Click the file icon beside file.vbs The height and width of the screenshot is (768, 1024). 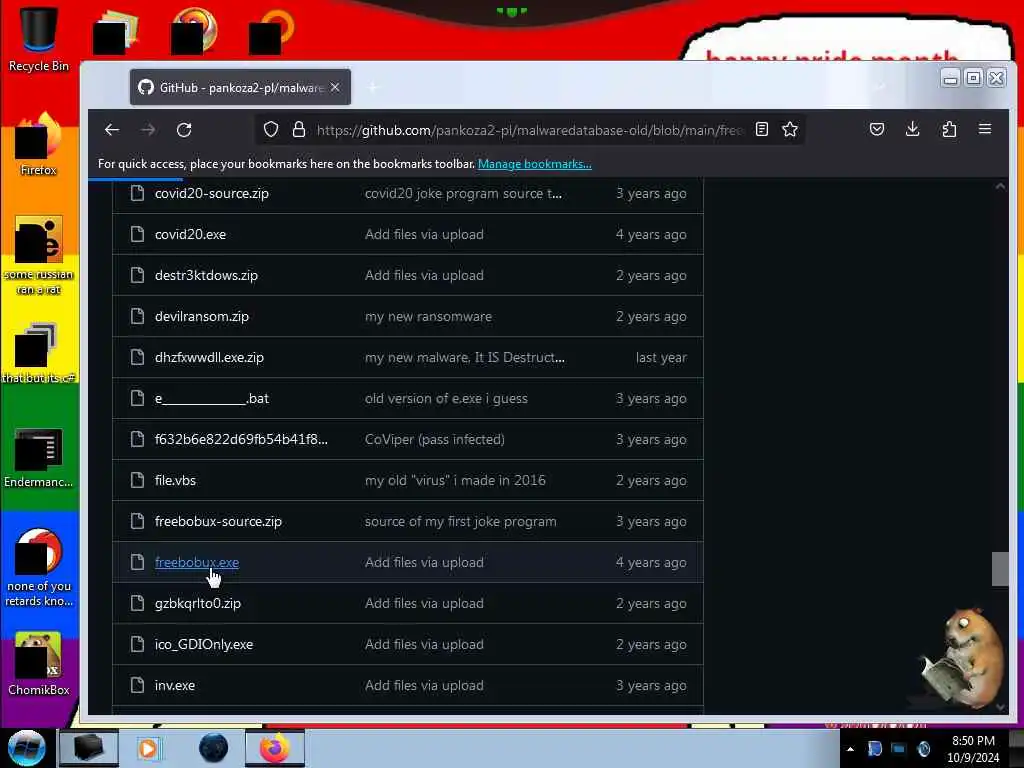click(x=137, y=480)
